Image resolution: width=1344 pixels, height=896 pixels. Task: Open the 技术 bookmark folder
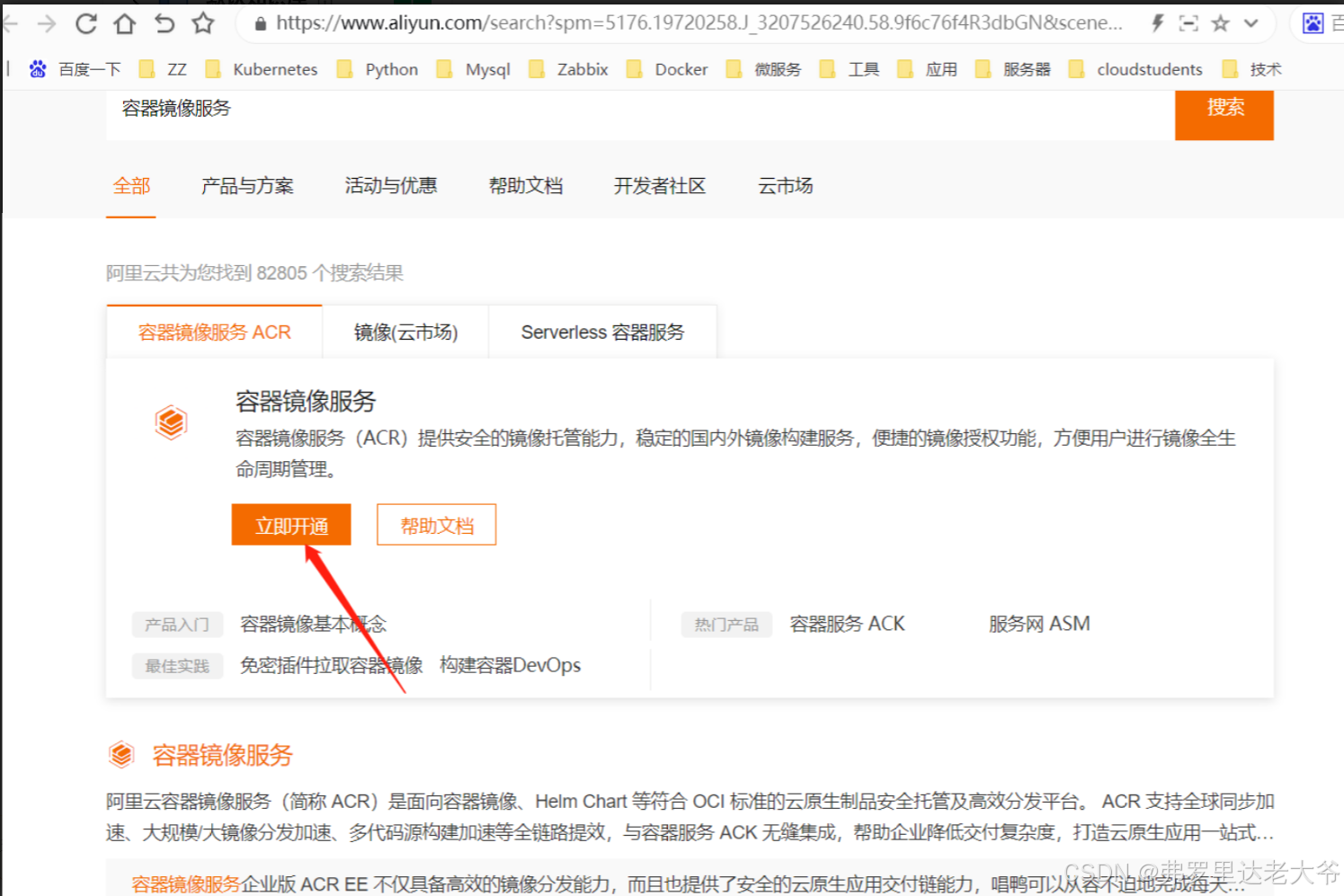[x=1252, y=69]
